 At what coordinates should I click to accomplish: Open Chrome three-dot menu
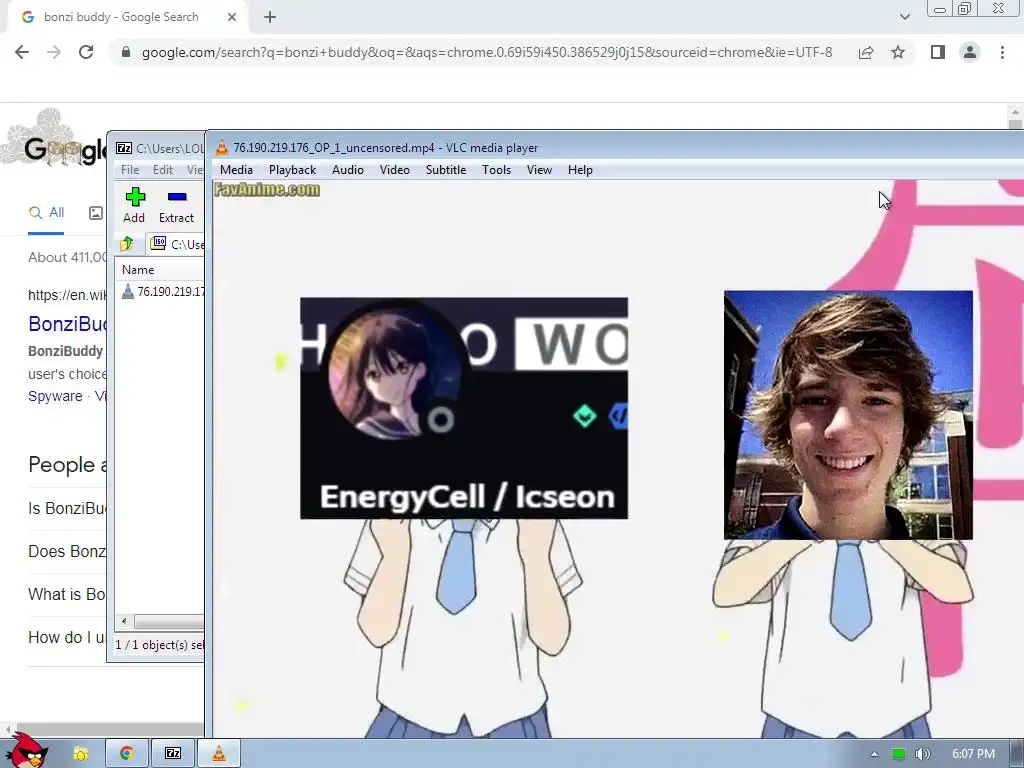[x=1002, y=52]
